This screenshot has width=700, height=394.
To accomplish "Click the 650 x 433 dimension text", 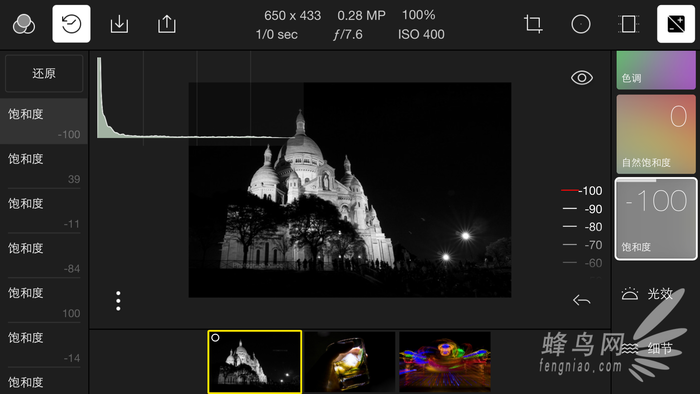I will [x=292, y=16].
